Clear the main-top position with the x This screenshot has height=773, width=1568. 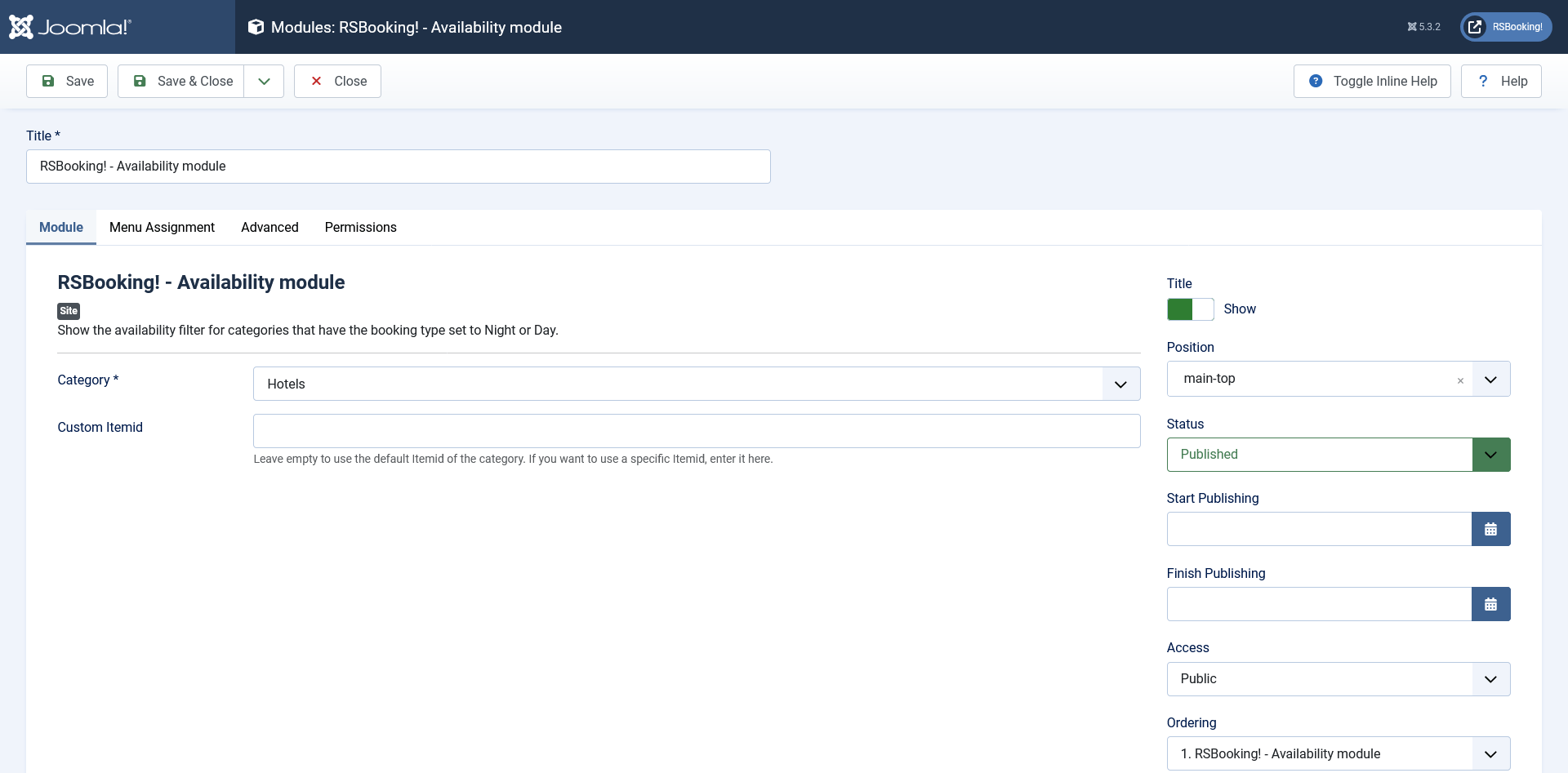1460,380
